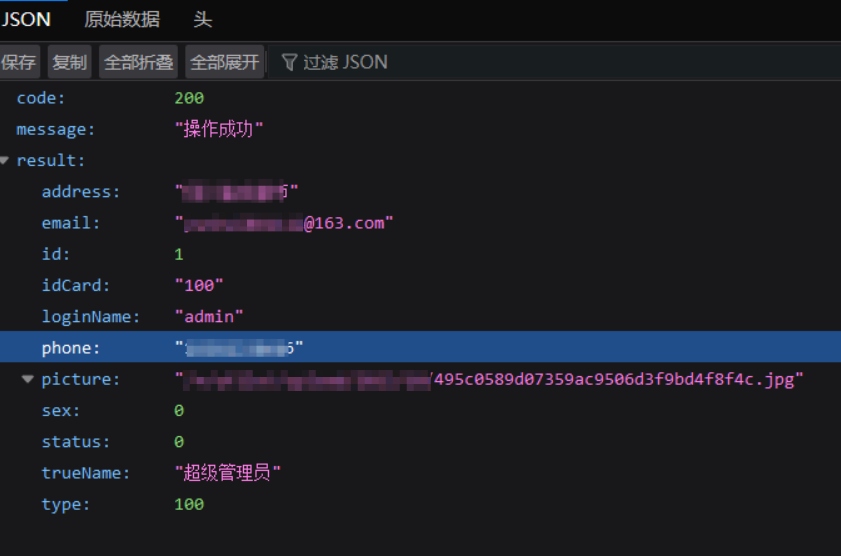
Task: Select the type value 100
Action: click(x=189, y=504)
